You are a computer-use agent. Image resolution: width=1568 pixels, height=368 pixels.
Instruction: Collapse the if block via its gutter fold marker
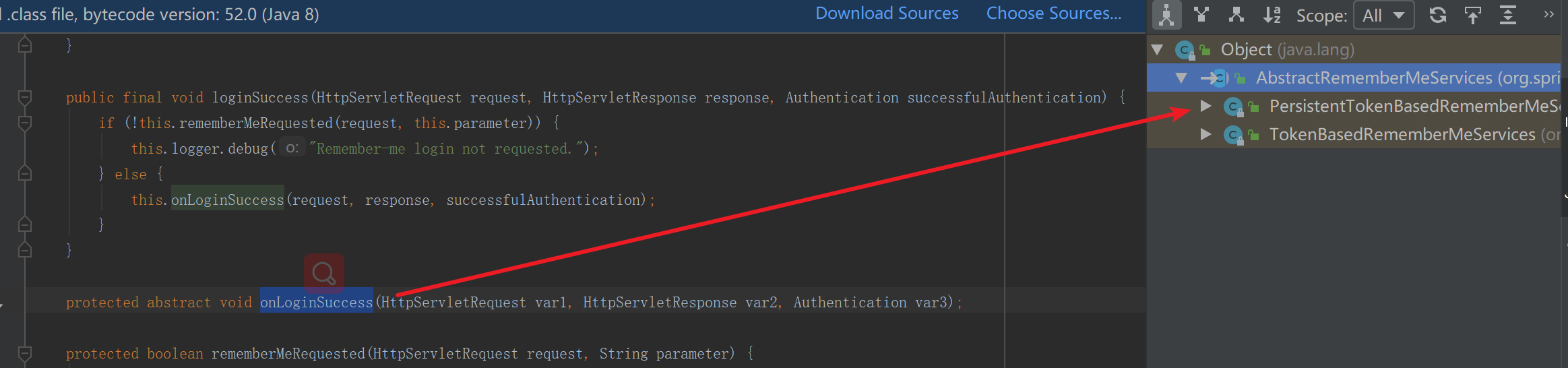[25, 123]
